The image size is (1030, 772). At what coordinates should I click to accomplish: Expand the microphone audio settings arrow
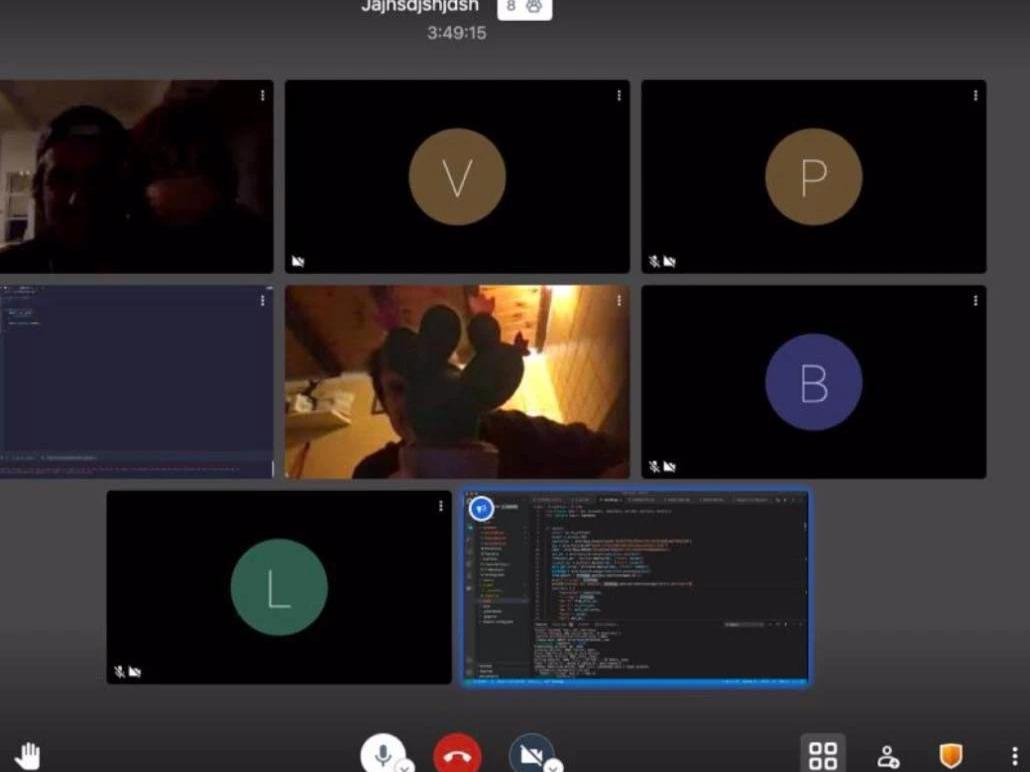[404, 766]
